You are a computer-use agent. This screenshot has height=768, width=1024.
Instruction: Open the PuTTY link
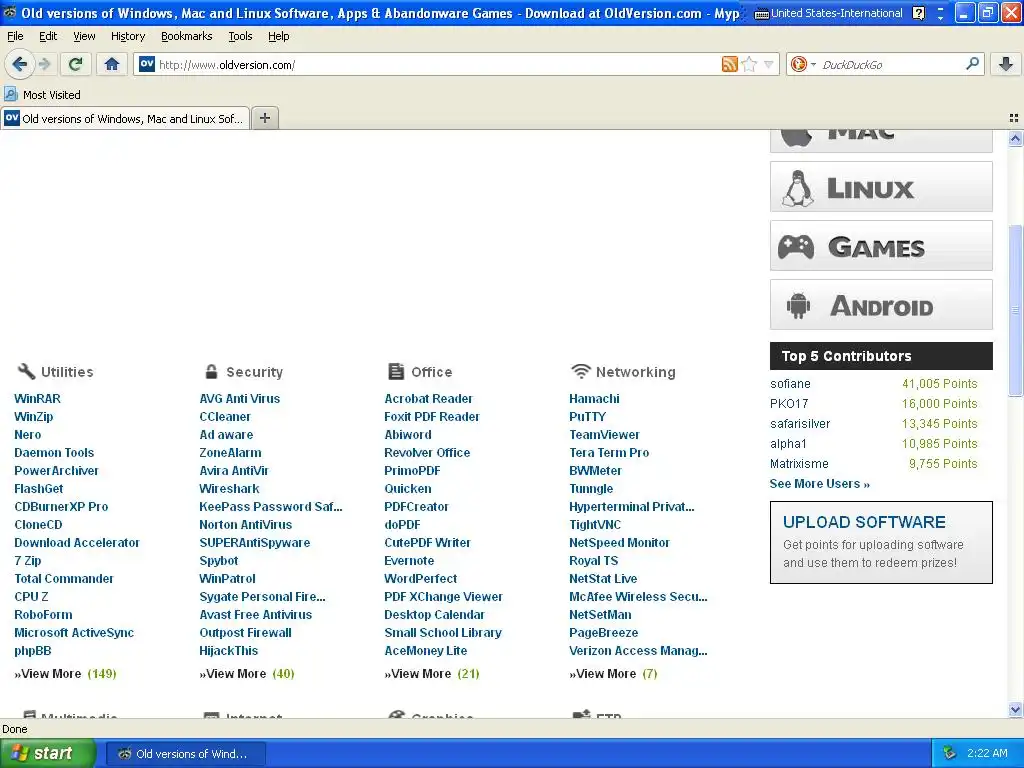(x=587, y=416)
